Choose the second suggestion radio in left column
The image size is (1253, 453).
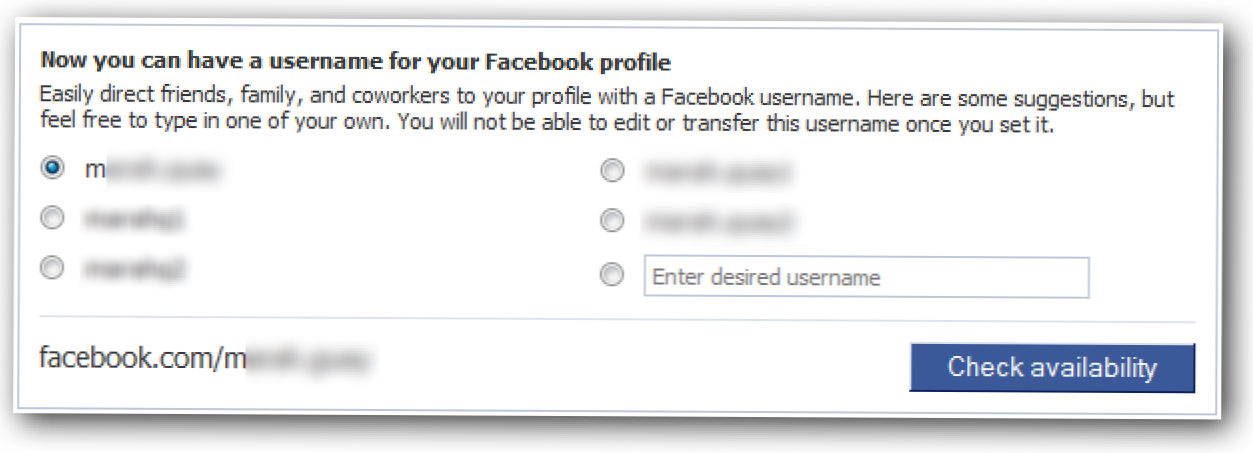(x=52, y=218)
